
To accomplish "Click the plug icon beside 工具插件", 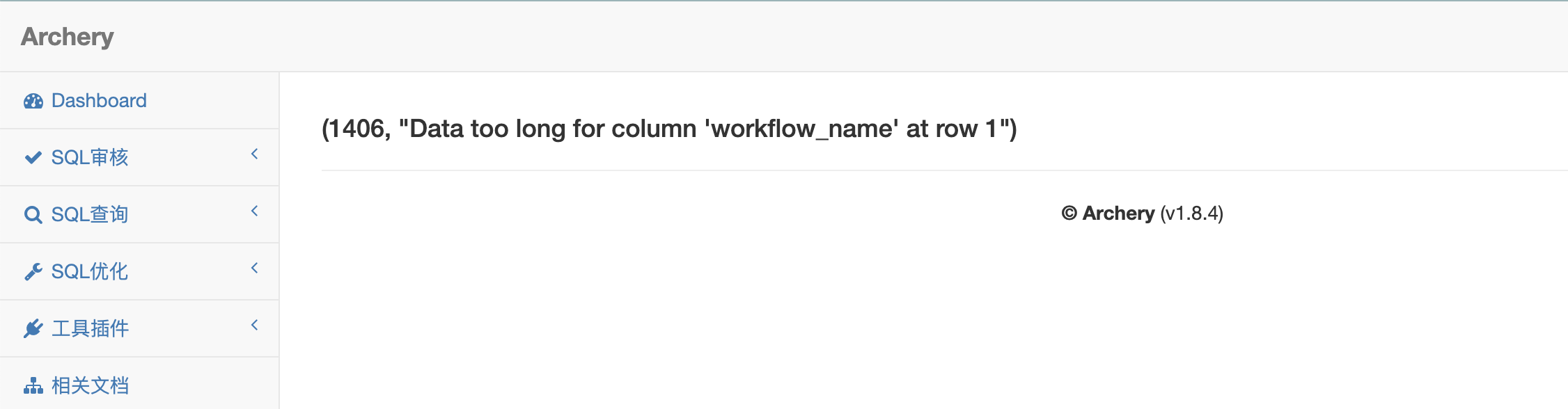I will tap(32, 328).
